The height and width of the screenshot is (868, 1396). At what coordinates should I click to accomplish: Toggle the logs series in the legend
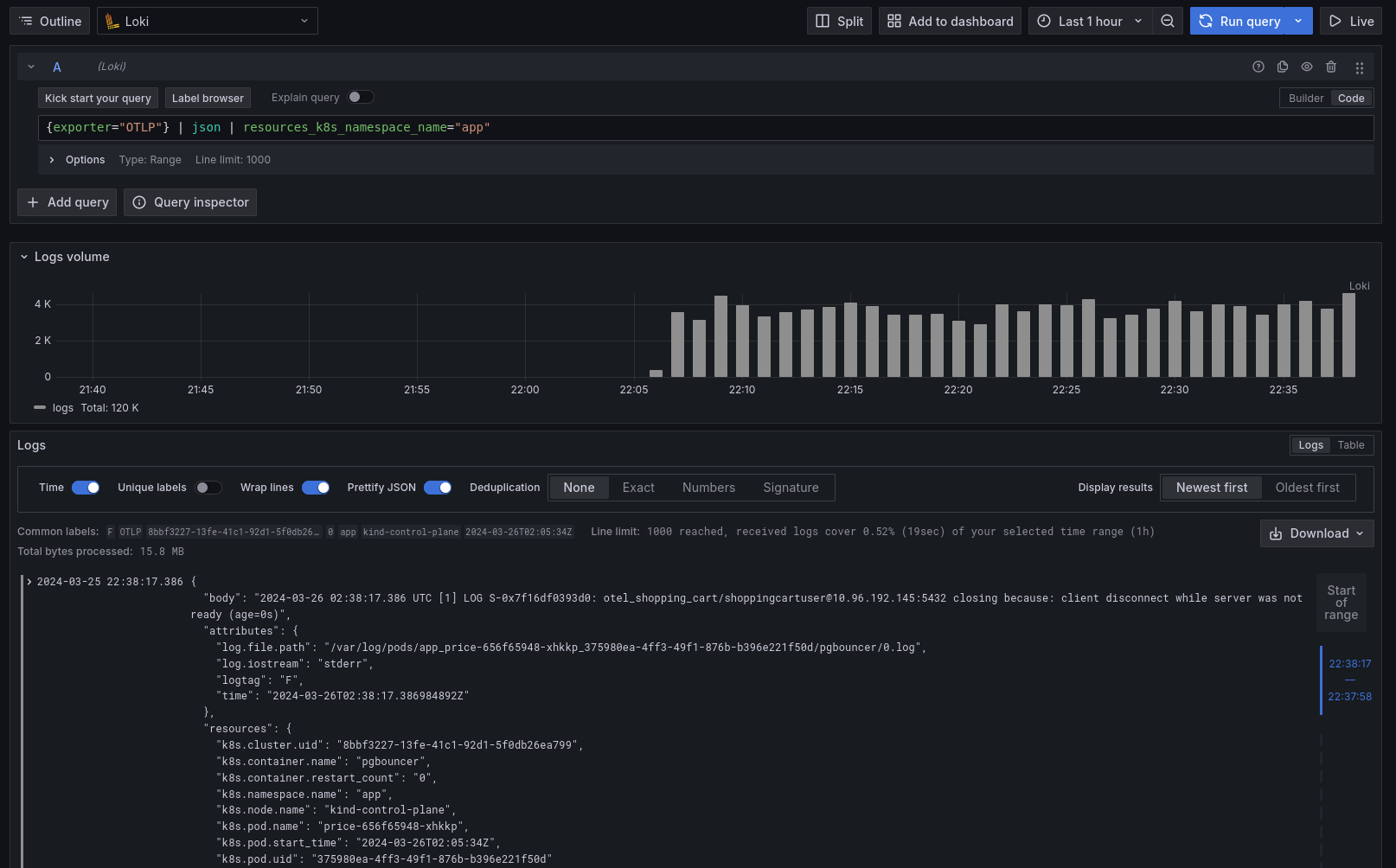[x=63, y=408]
